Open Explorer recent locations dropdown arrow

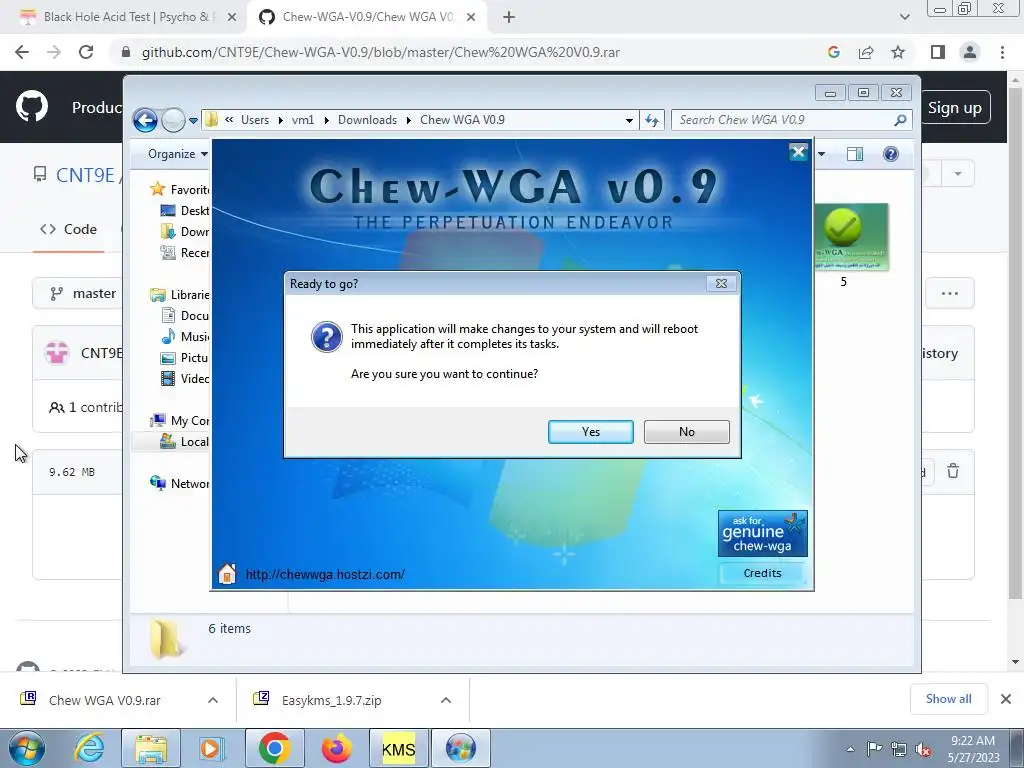click(x=193, y=121)
